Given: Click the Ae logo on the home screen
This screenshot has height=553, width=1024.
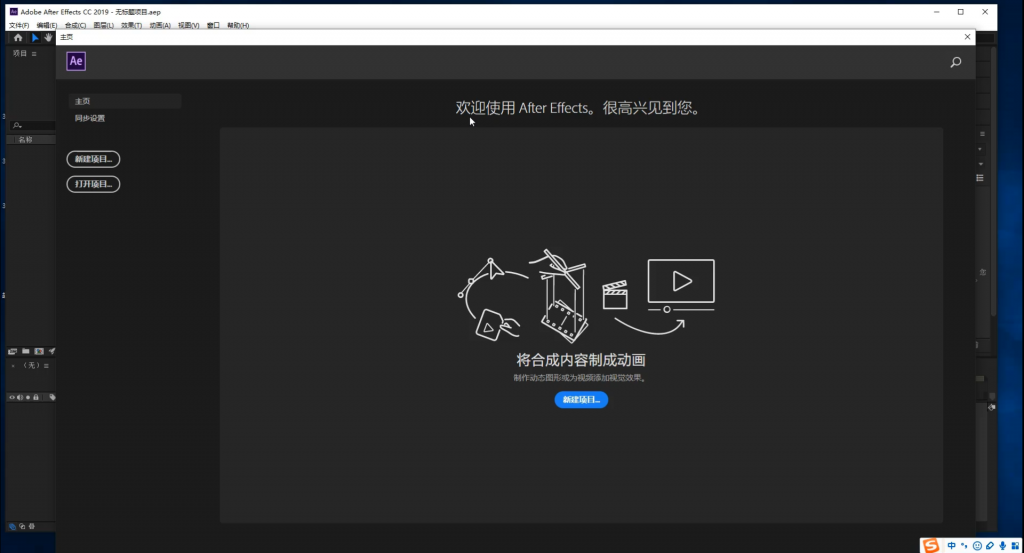Looking at the screenshot, I should coord(76,61).
